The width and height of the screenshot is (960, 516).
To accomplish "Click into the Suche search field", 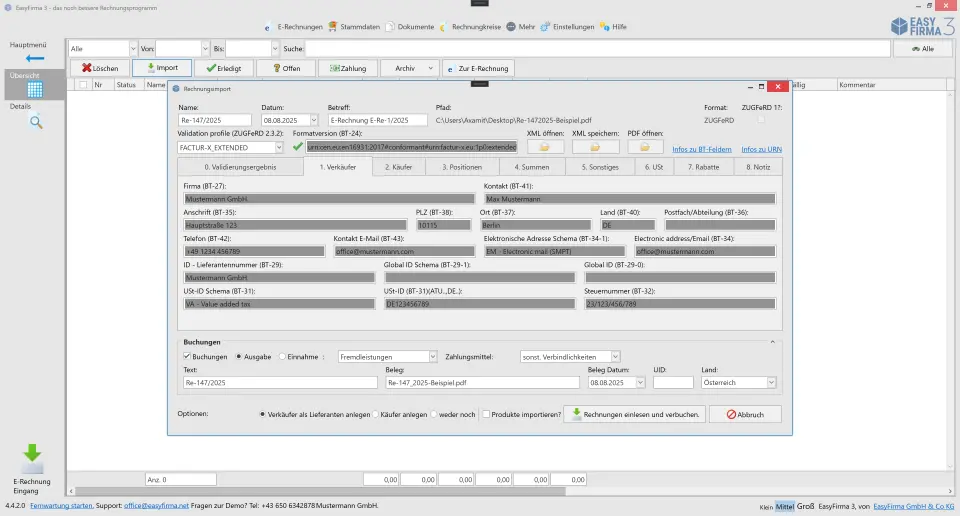I will 598,48.
